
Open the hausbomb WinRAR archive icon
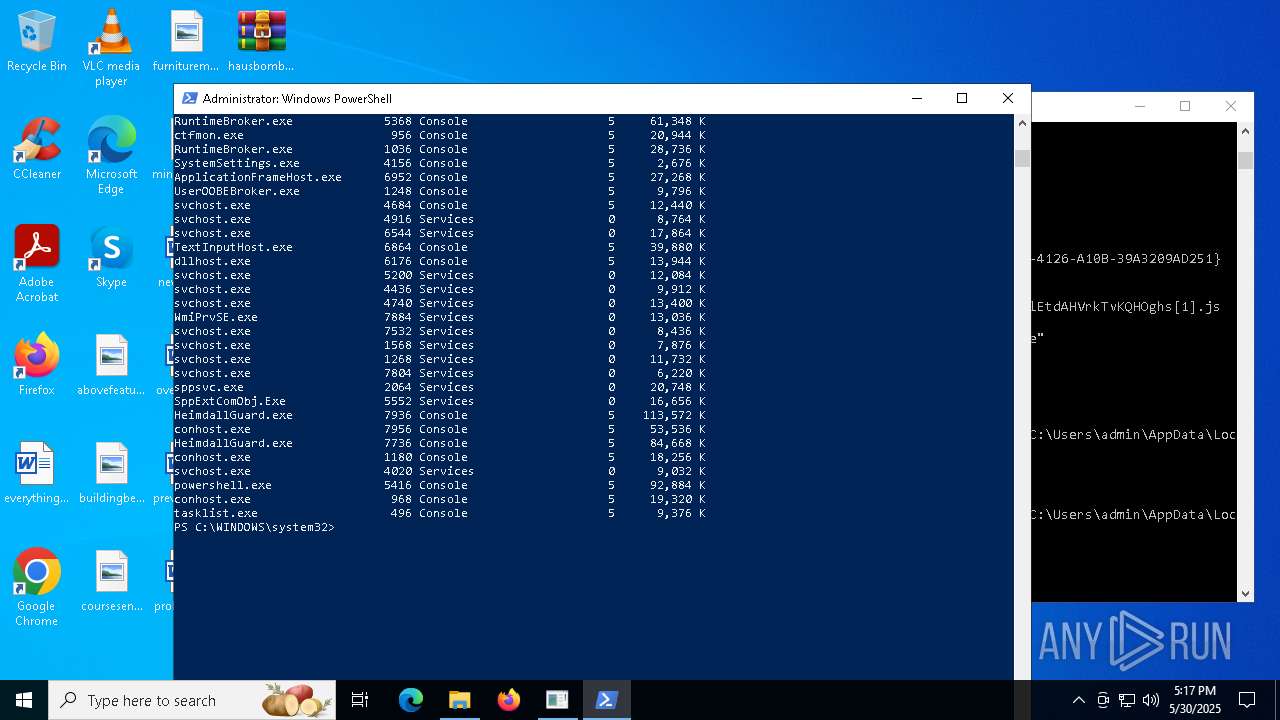(261, 41)
